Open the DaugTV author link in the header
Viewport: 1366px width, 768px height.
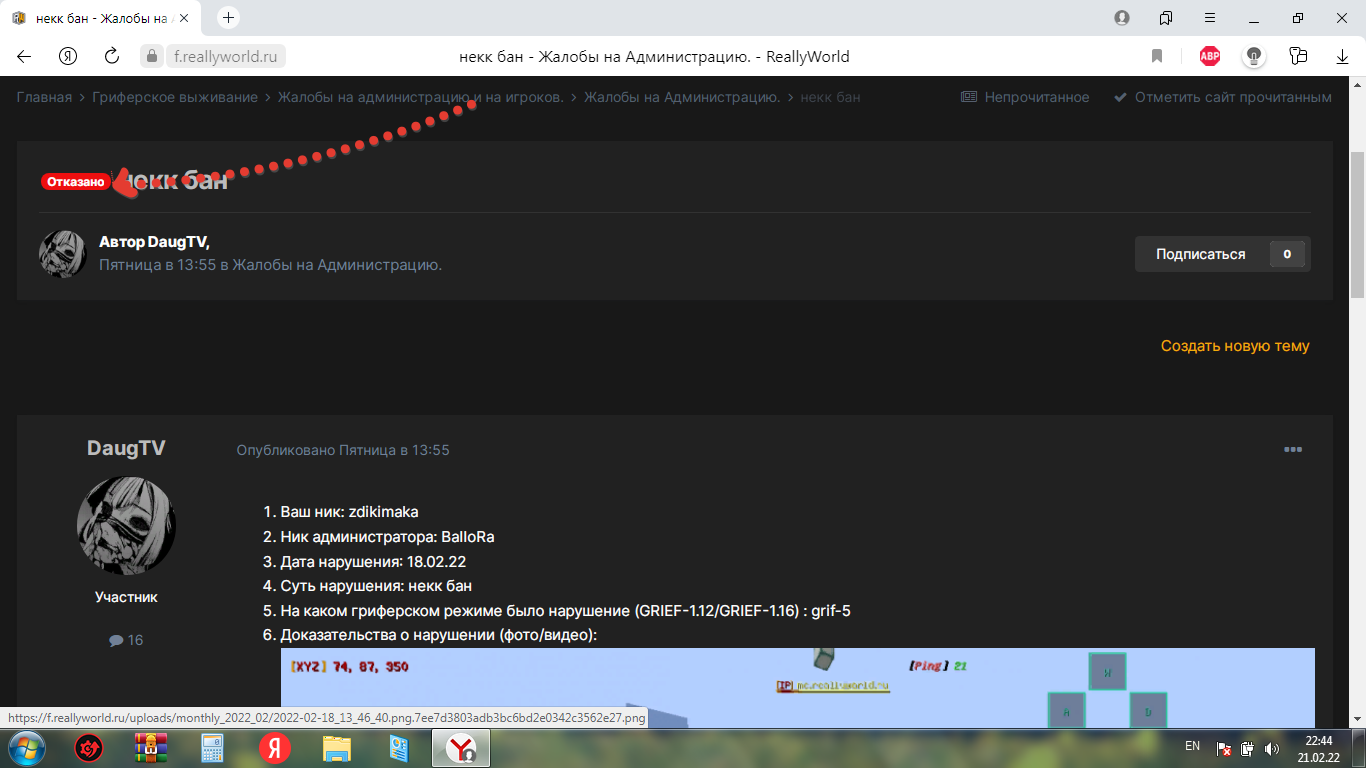177,243
